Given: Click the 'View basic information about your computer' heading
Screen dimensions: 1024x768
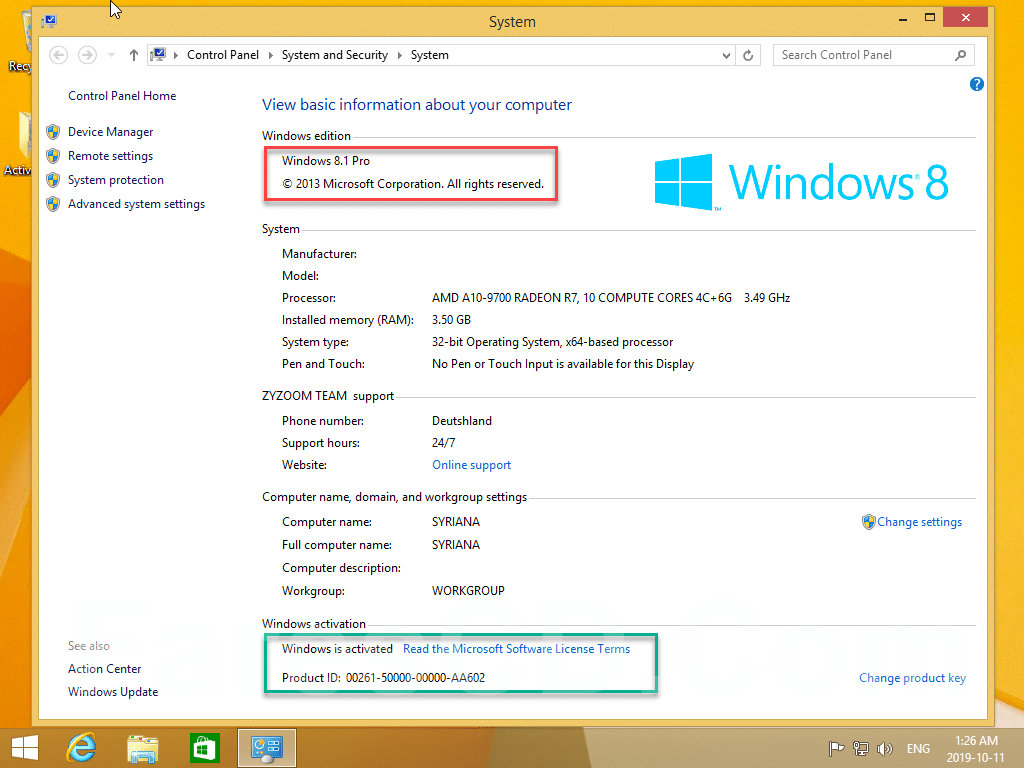Looking at the screenshot, I should (417, 105).
